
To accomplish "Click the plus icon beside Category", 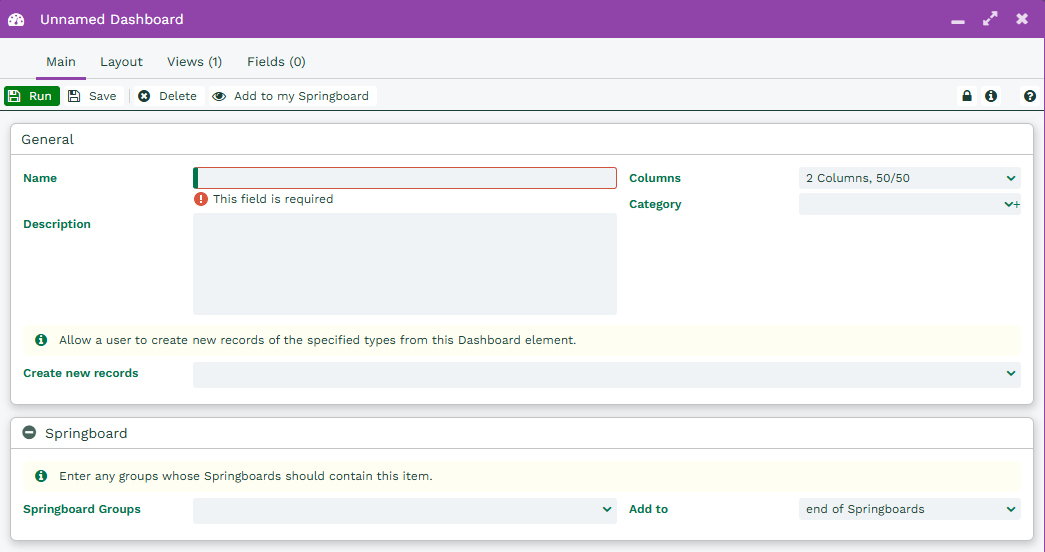I will 1017,205.
